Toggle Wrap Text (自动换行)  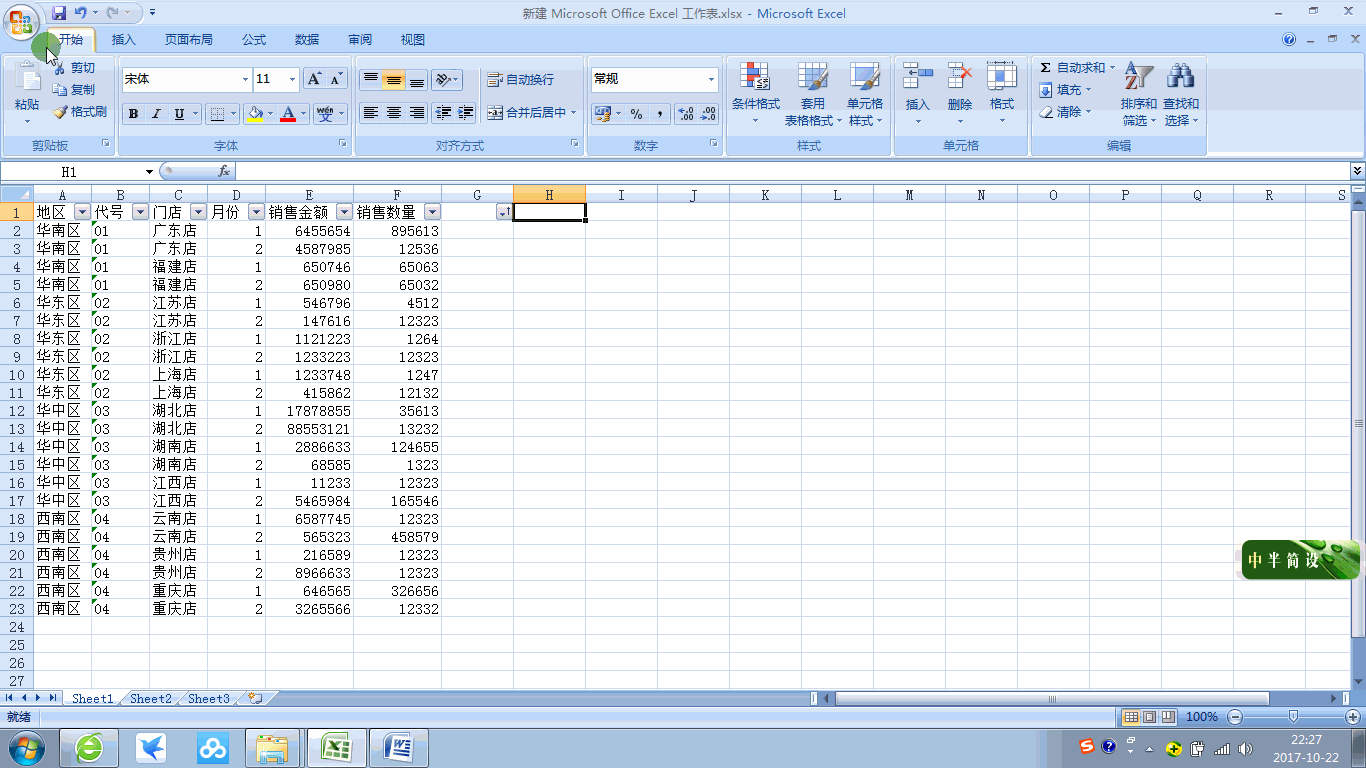[520, 80]
